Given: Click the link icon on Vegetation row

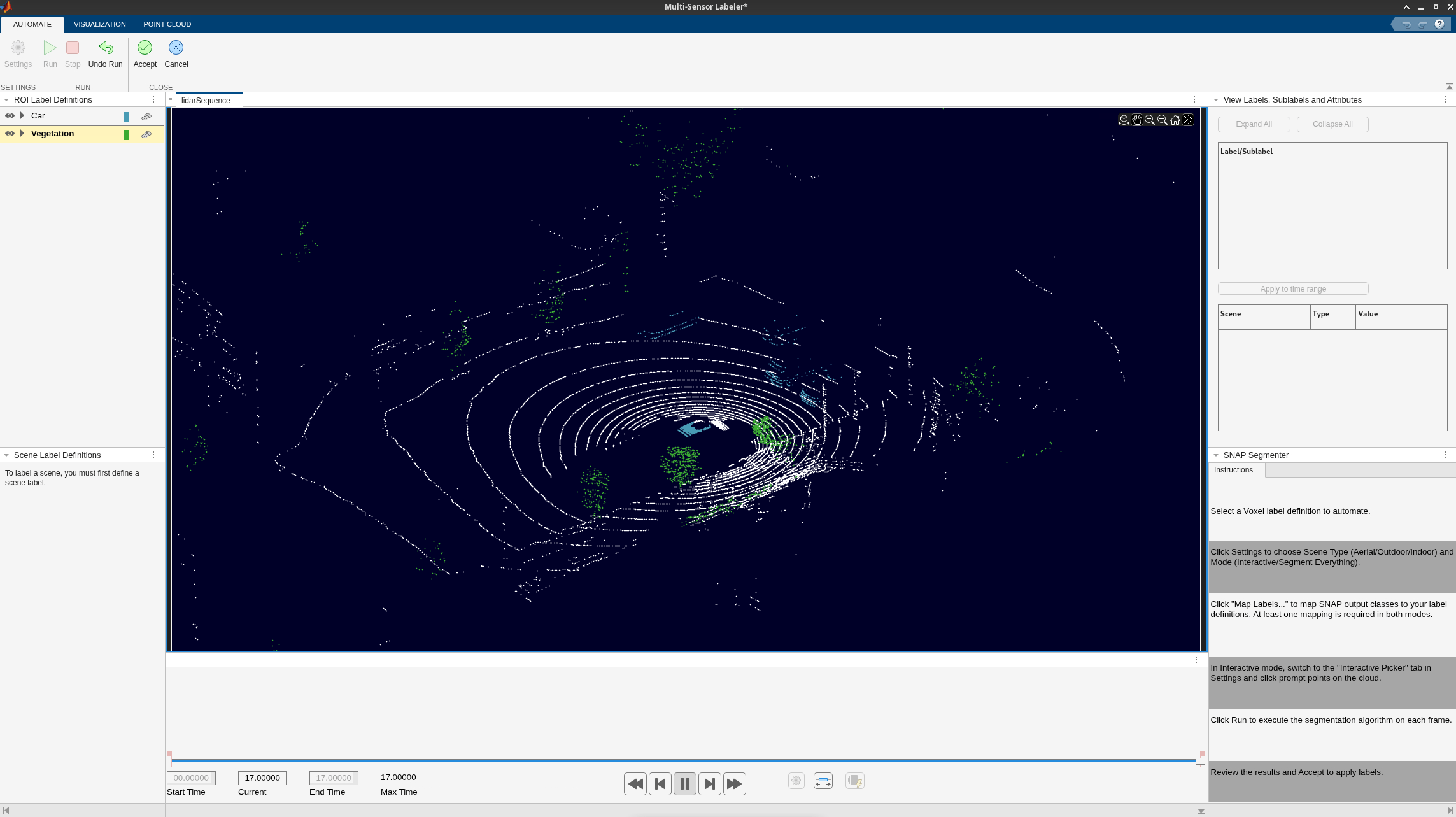Looking at the screenshot, I should pos(146,134).
